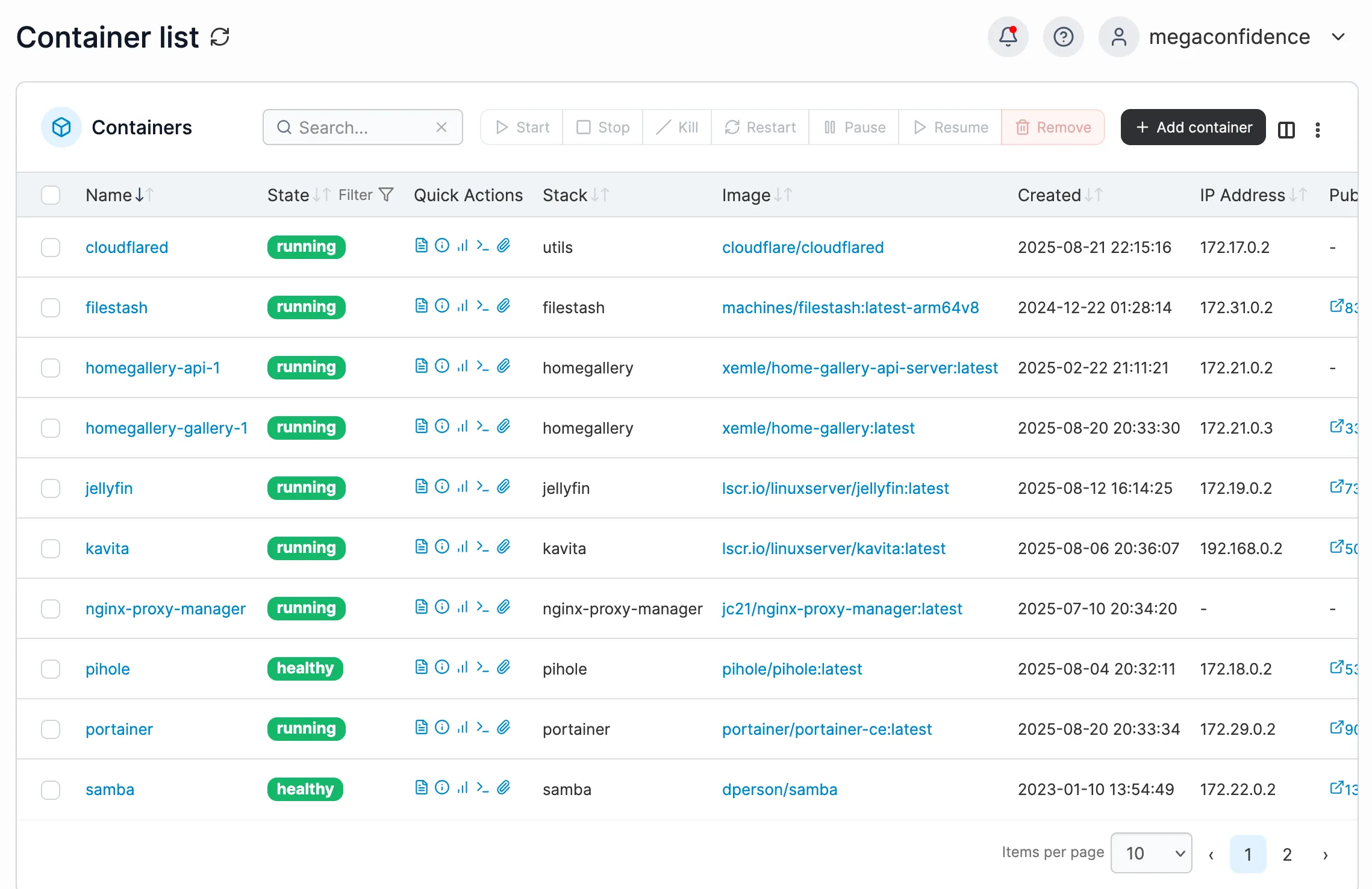Open the items per page dropdown
1372x889 pixels.
tap(1151, 853)
